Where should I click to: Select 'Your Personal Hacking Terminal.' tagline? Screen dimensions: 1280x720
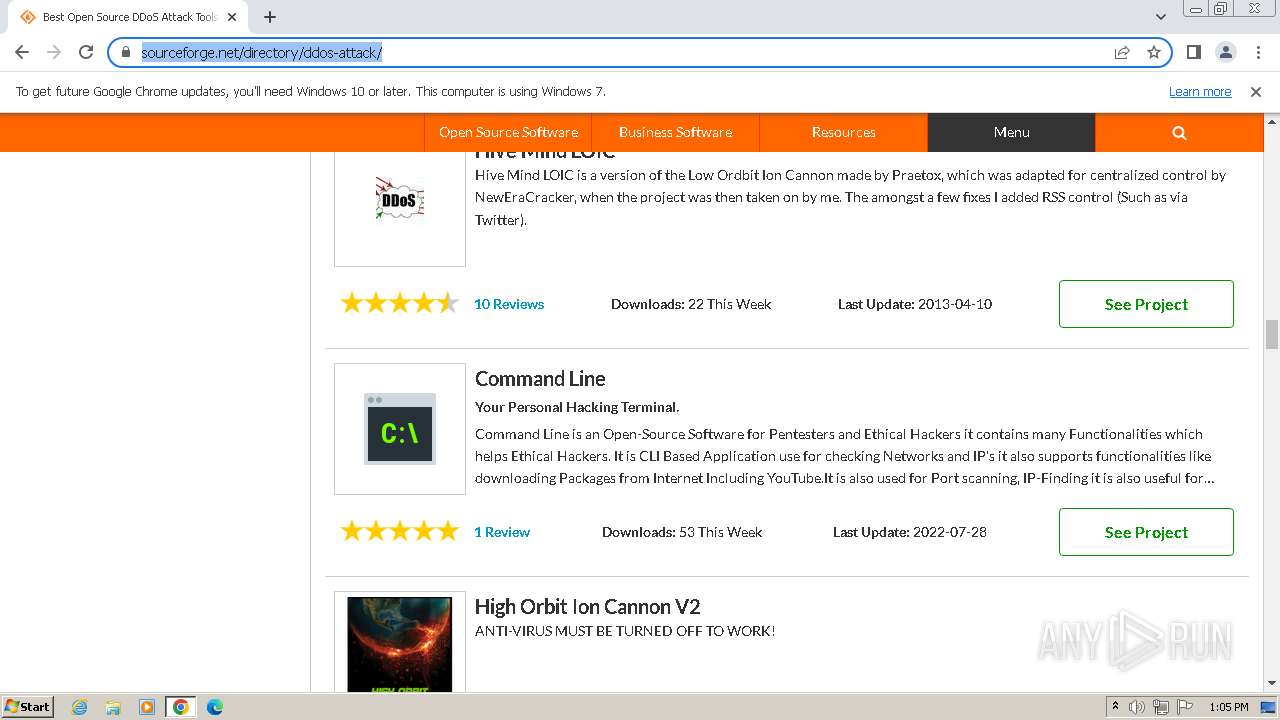[577, 407]
